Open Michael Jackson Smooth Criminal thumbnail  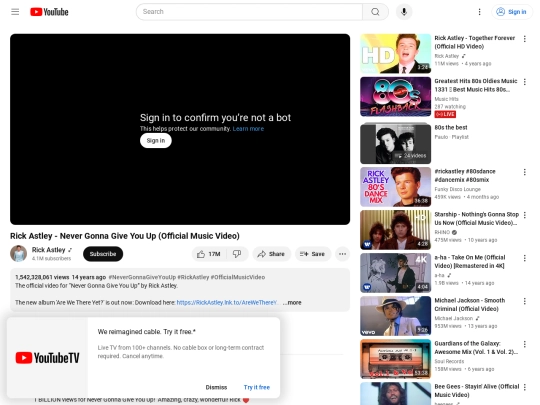click(395, 316)
